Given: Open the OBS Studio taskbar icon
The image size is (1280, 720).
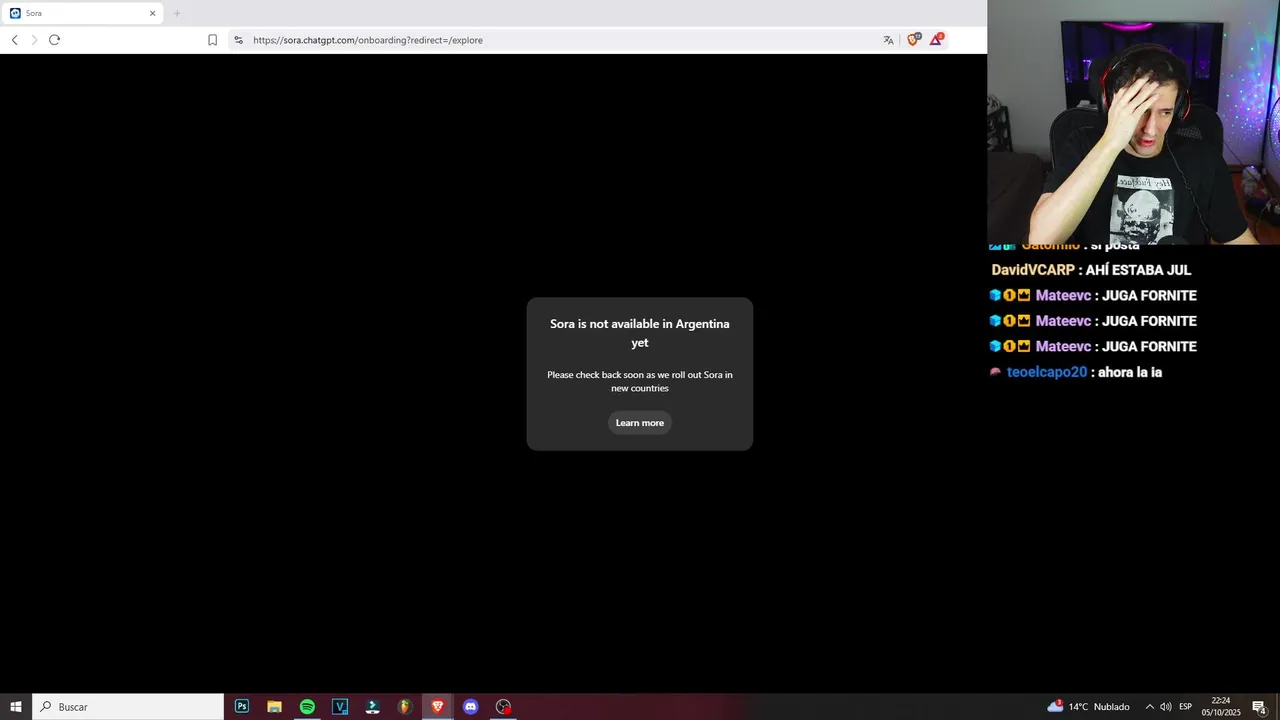Looking at the screenshot, I should click(x=503, y=707).
